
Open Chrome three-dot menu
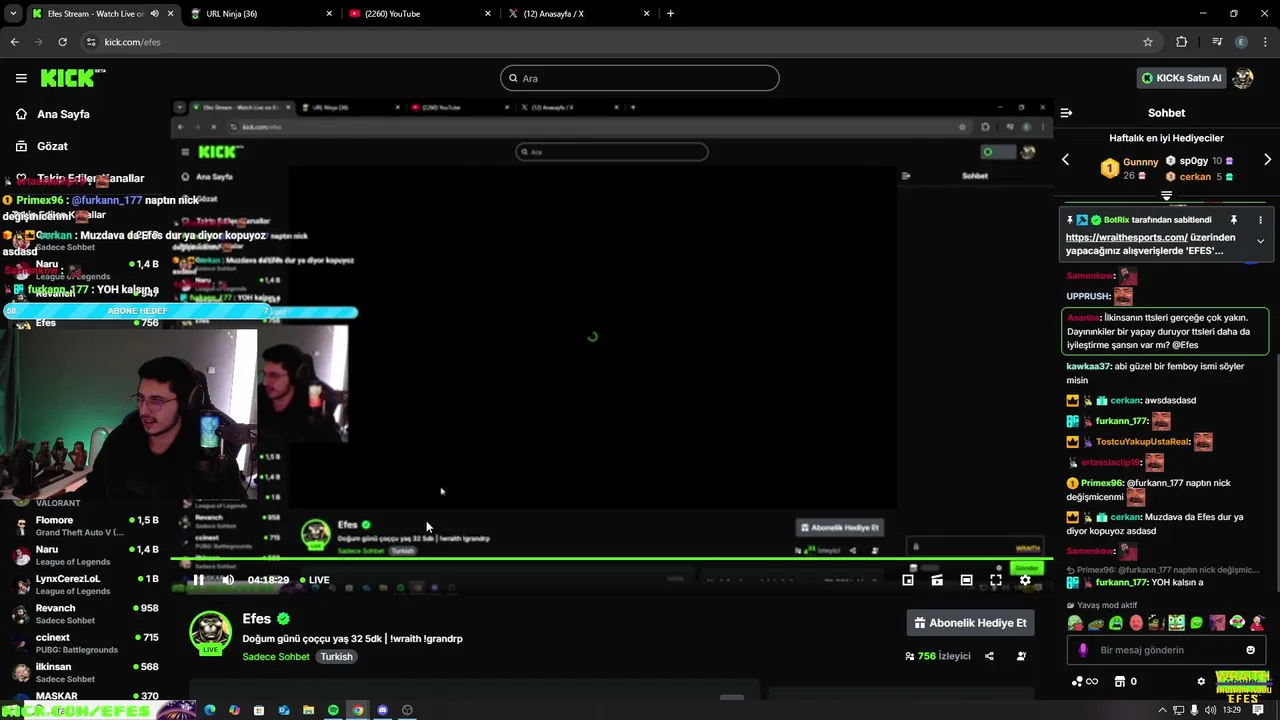tap(1266, 42)
